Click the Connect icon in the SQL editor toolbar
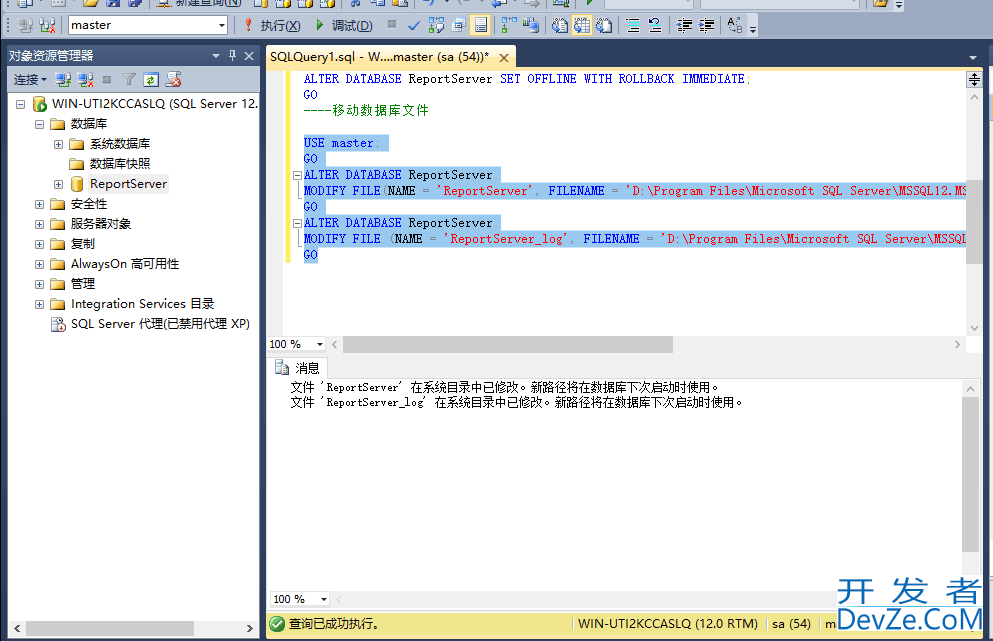This screenshot has height=641, width=993. (25, 25)
